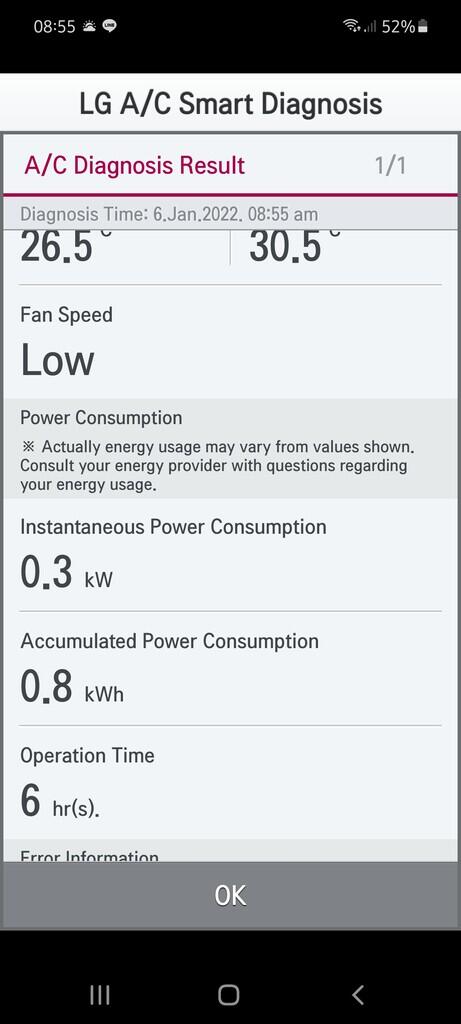Tap the 1/1 page indicator
The image size is (461, 1024).
(390, 165)
